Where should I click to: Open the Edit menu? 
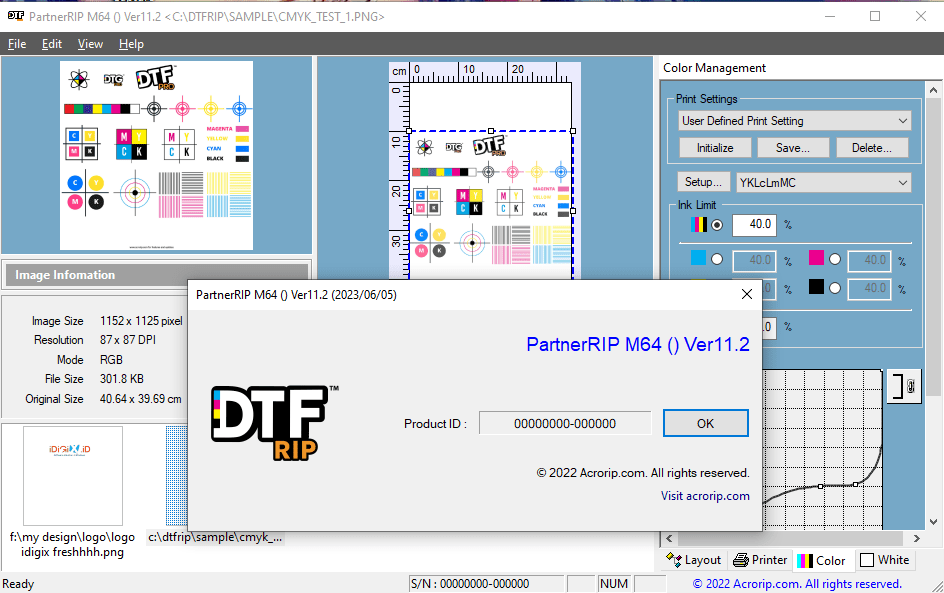[52, 44]
